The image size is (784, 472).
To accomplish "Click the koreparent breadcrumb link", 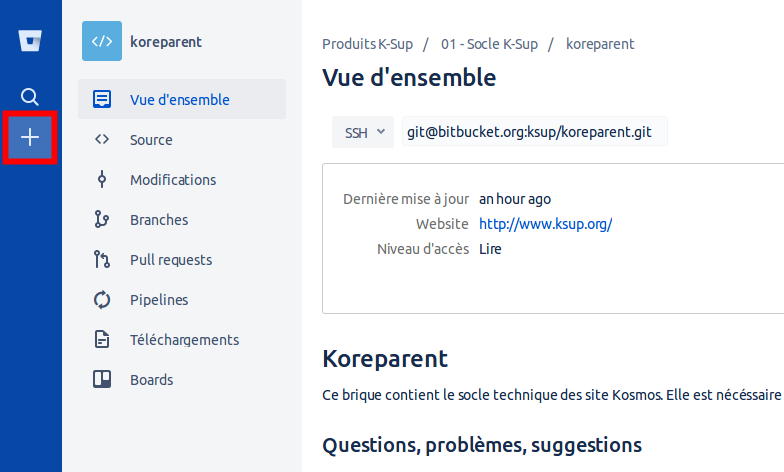I will (x=600, y=44).
